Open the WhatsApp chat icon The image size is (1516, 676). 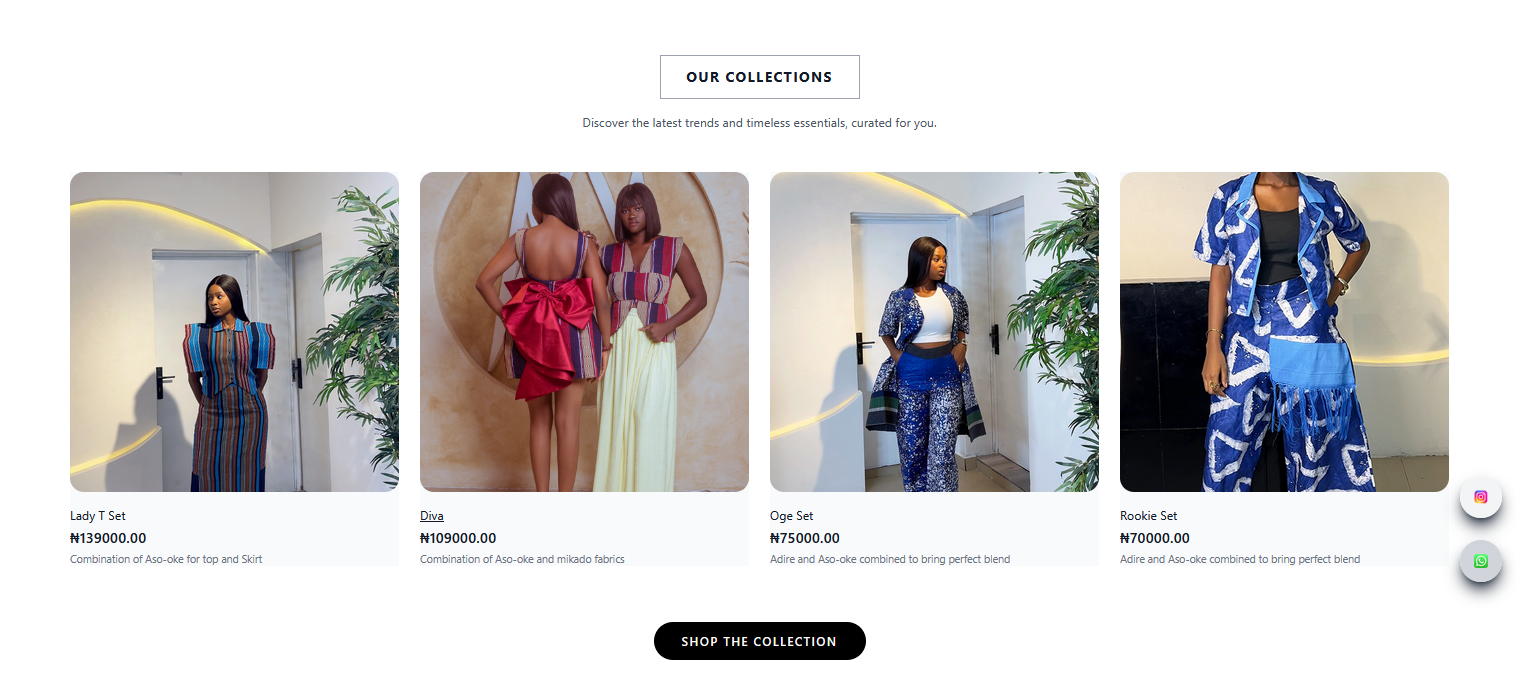click(x=1481, y=561)
